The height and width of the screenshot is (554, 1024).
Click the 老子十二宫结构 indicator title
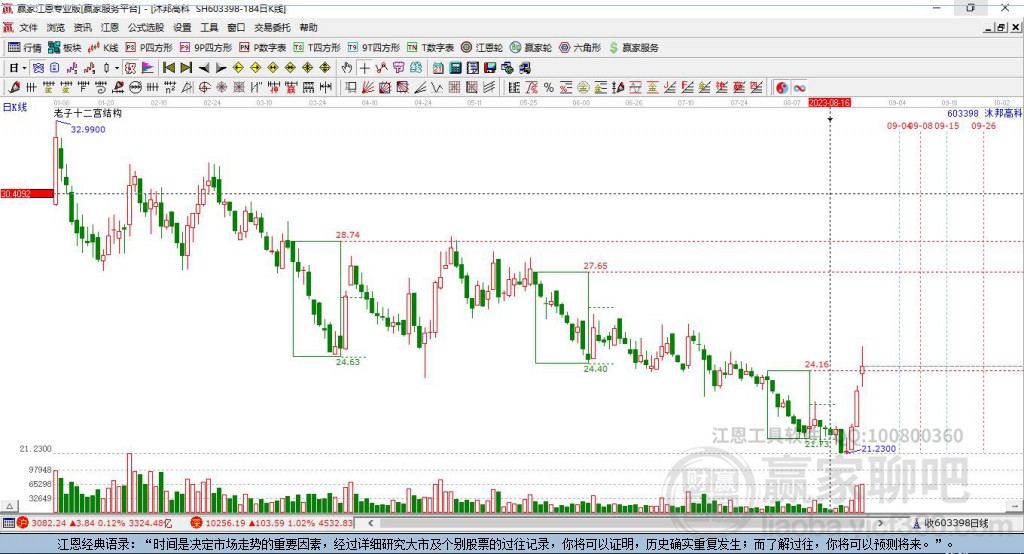[x=88, y=114]
